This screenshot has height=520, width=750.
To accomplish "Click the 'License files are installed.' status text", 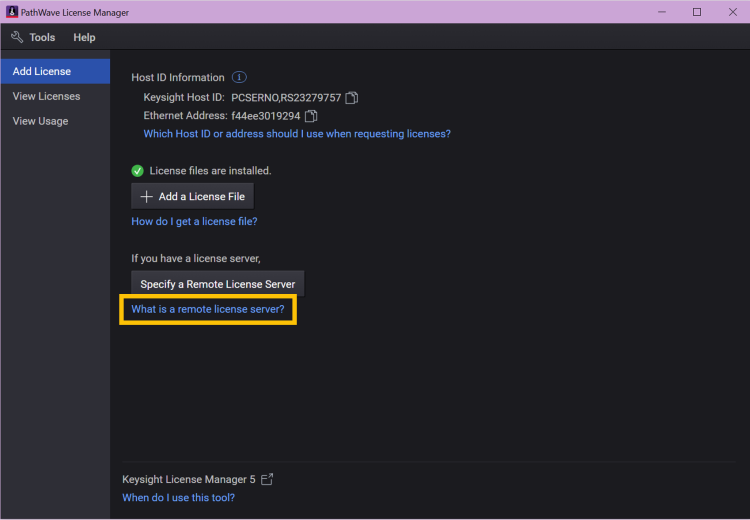I will click(x=210, y=171).
